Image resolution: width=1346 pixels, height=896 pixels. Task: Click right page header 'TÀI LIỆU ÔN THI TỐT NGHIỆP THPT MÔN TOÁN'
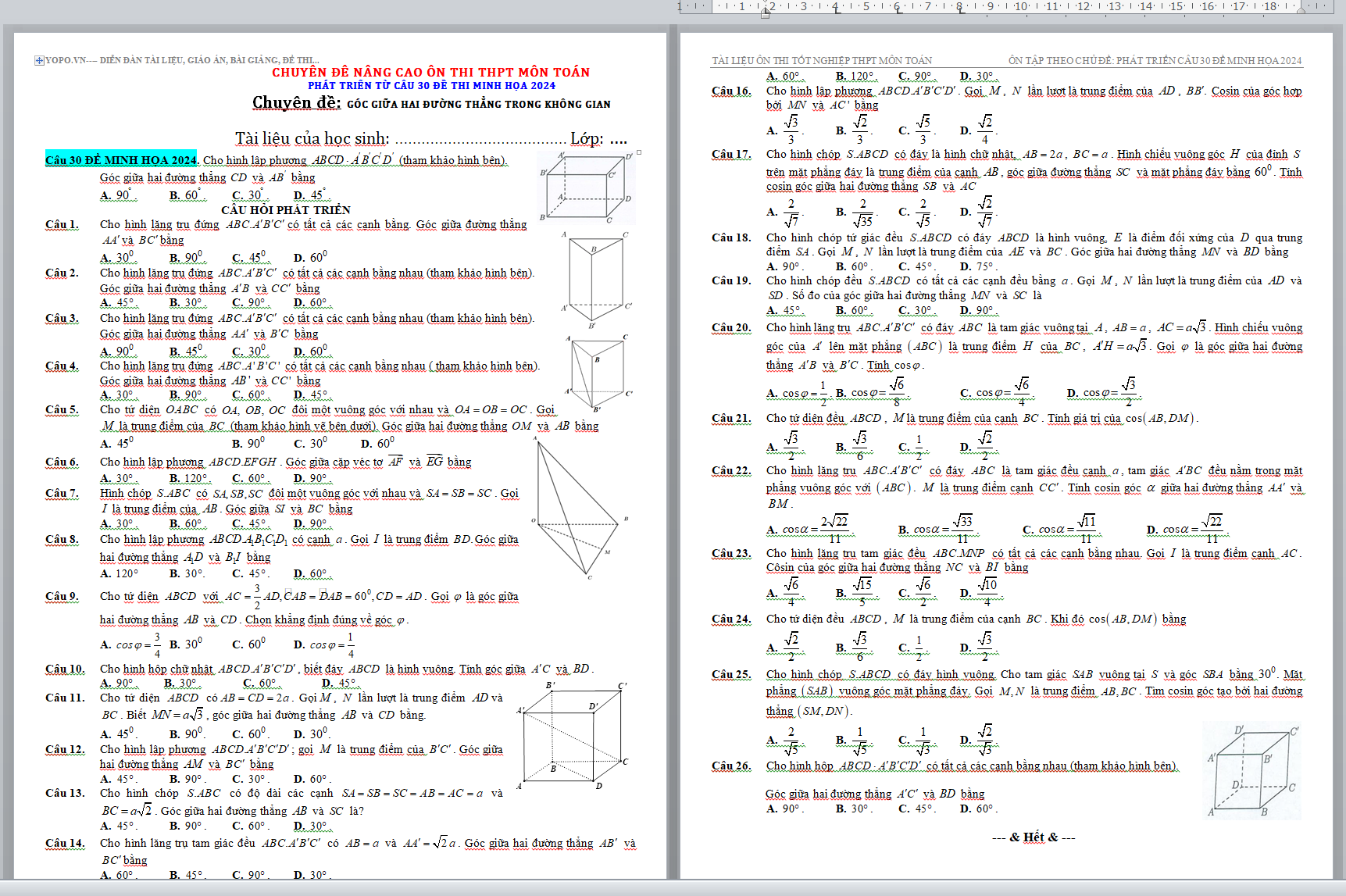tap(822, 60)
